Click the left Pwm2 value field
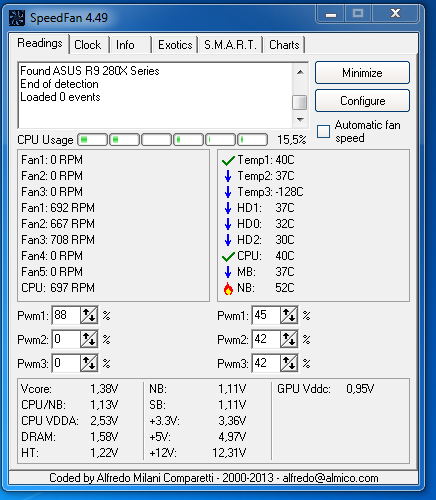436x500 pixels. pos(66,339)
